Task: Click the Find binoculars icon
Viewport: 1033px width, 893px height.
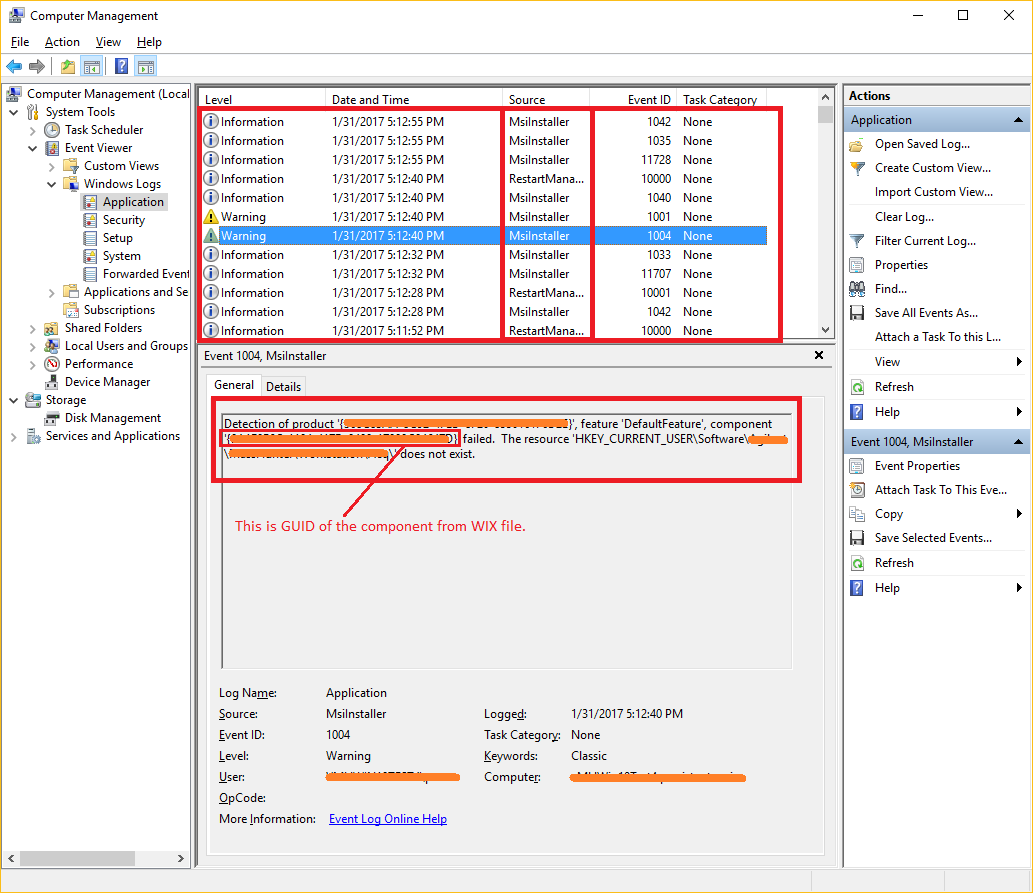Action: tap(856, 289)
